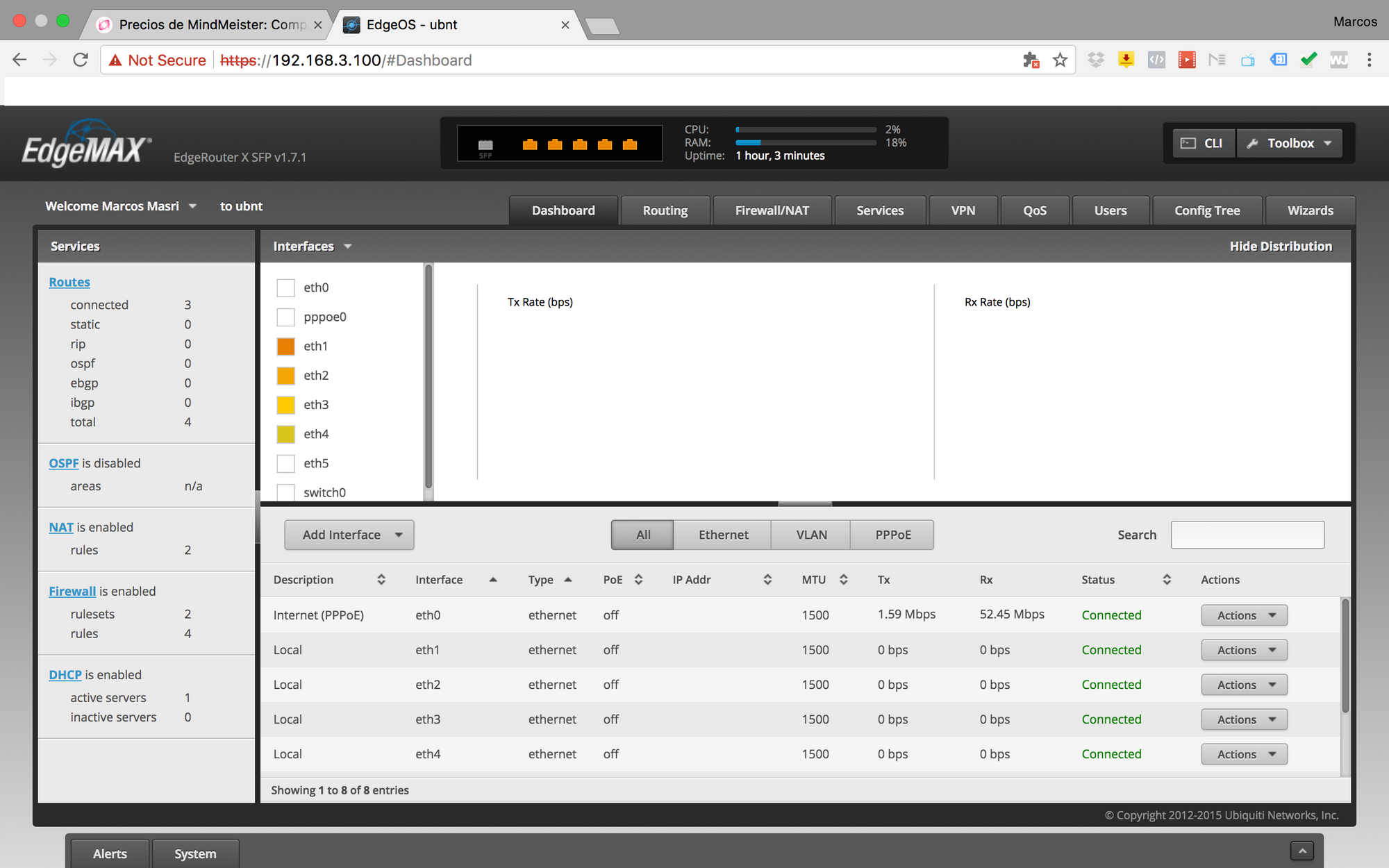Open the Firewall services link
Viewport: 1389px width, 868px height.
[x=72, y=591]
